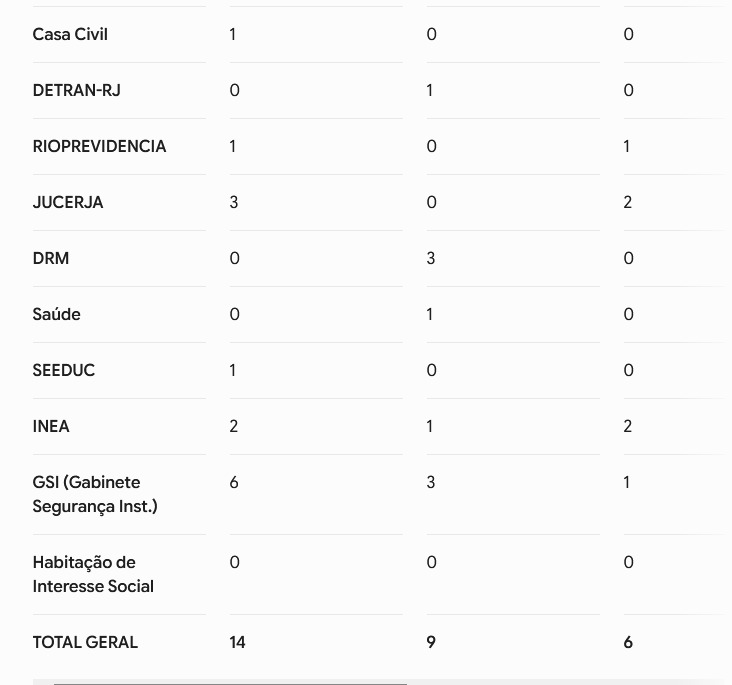
Task: Select the Casa Civil row label
Action: [70, 34]
